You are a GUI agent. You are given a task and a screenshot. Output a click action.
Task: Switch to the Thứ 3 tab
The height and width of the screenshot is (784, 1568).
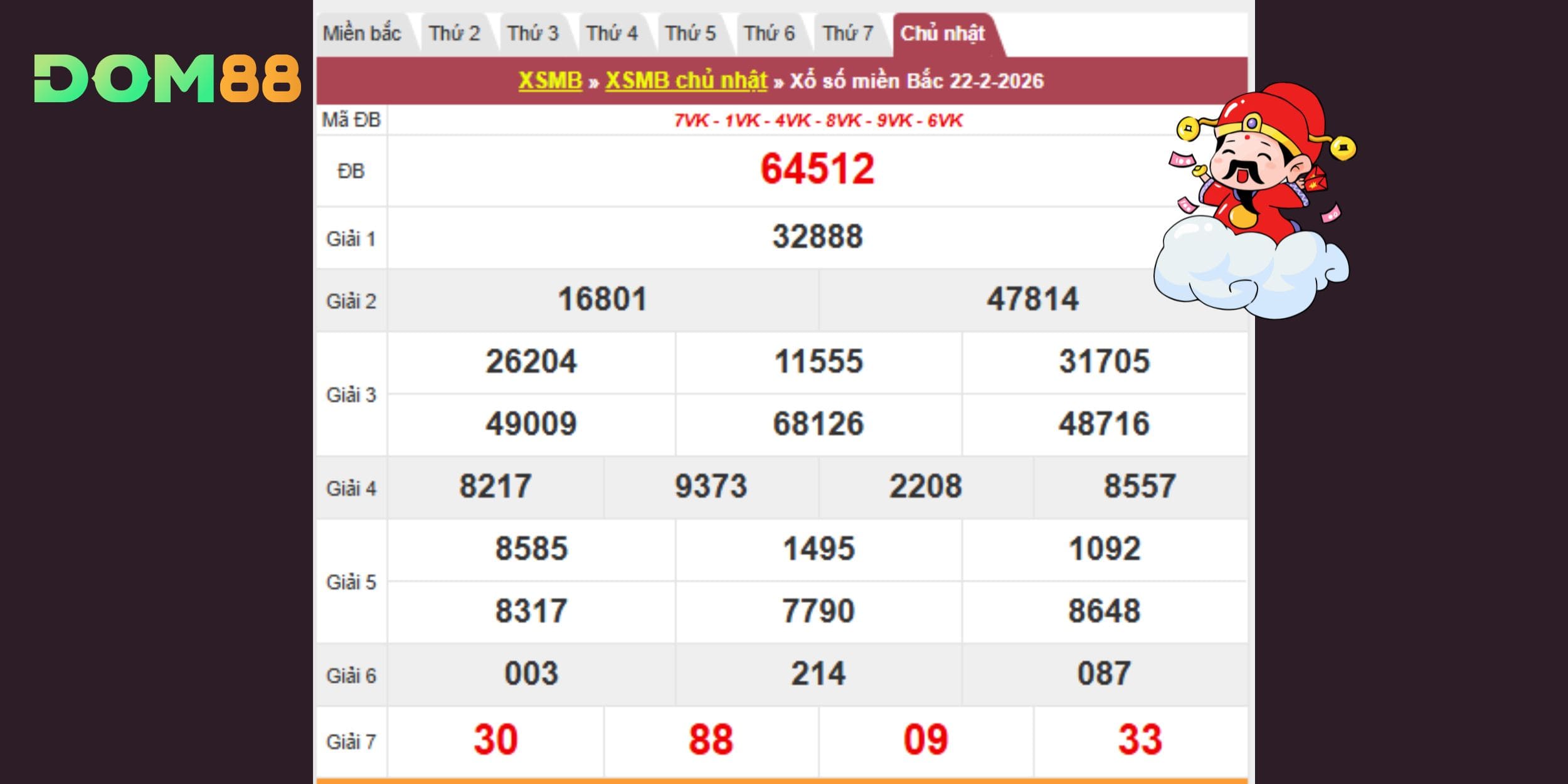[x=532, y=33]
